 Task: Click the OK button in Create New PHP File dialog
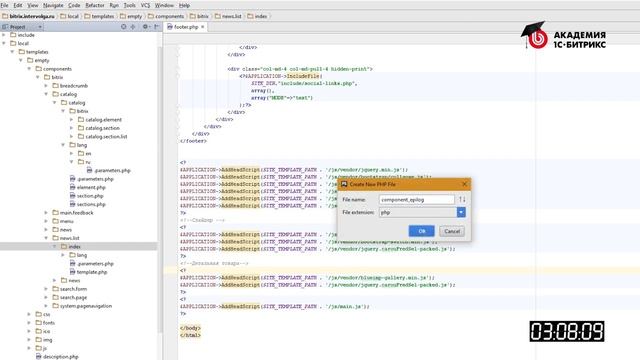click(x=422, y=231)
